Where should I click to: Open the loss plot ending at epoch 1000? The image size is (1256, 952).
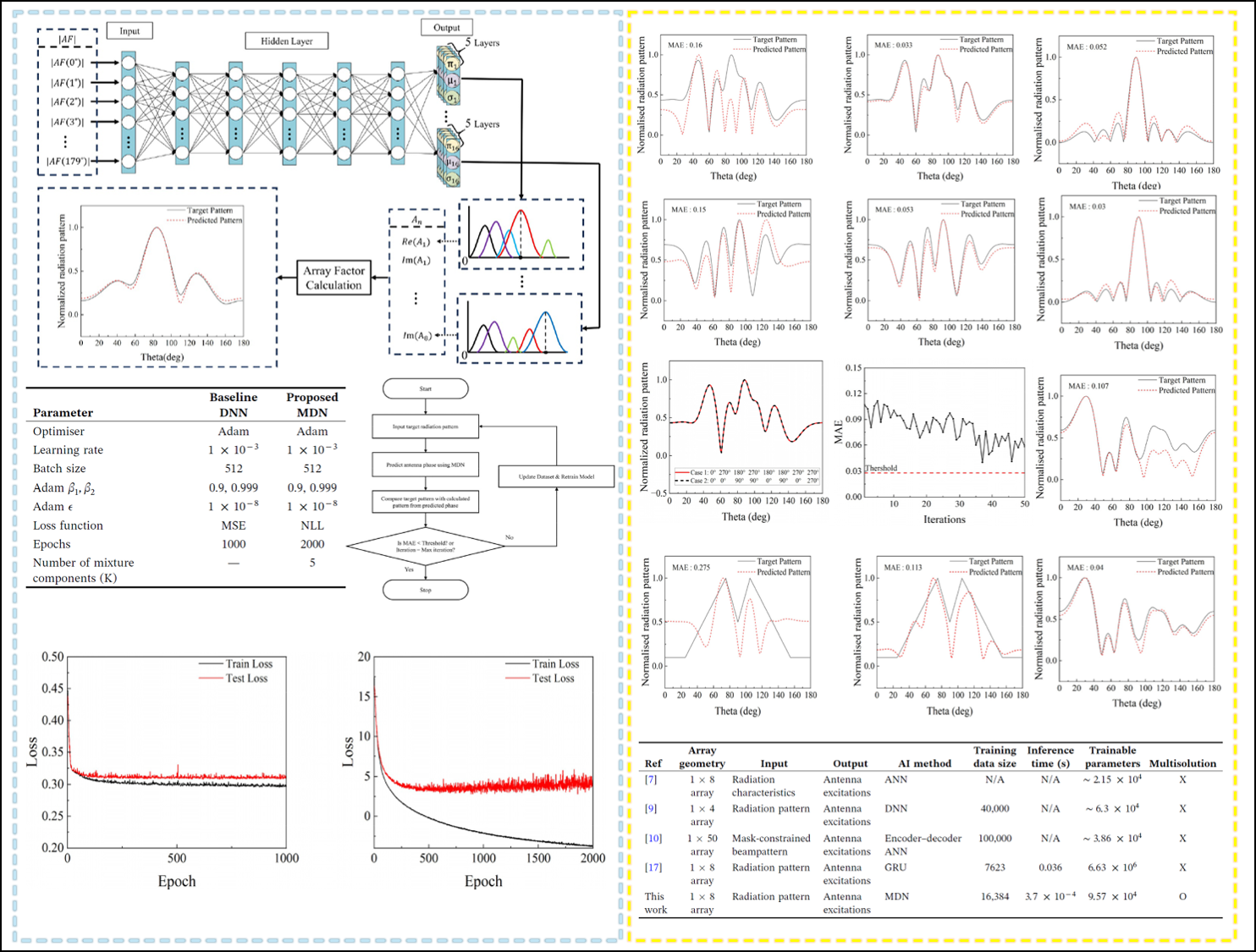161,770
